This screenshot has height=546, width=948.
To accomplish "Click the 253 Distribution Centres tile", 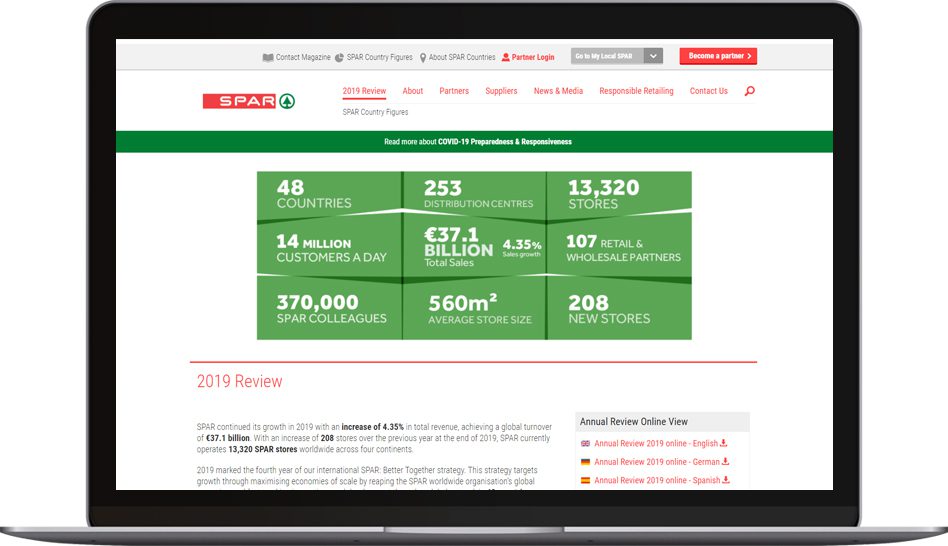I will pos(475,195).
